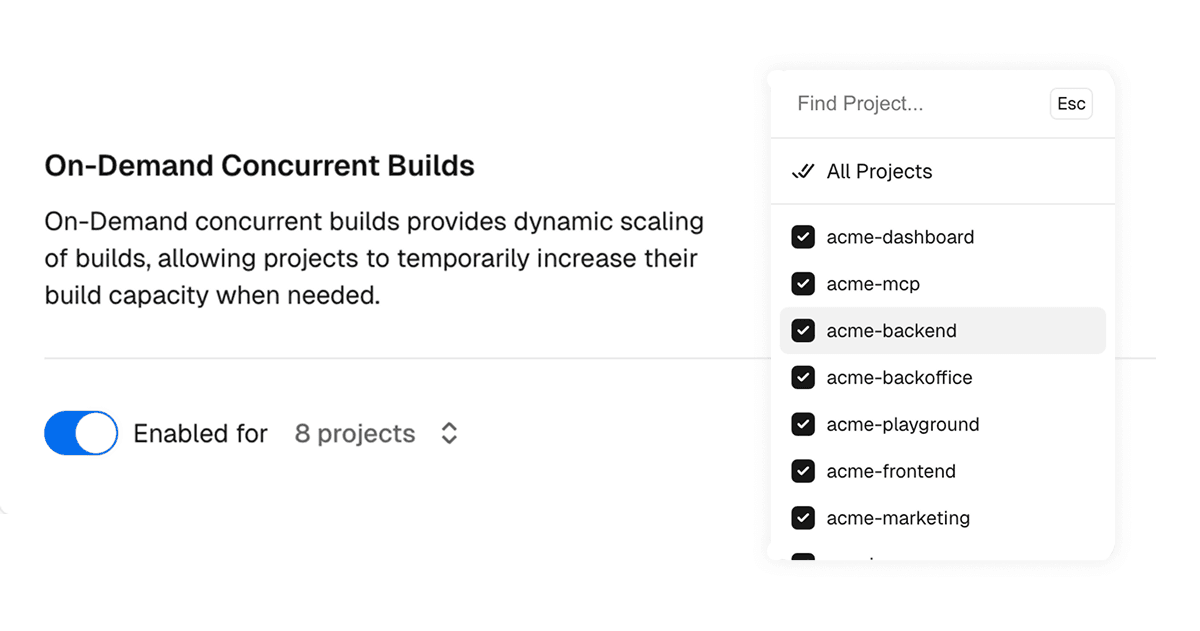Viewport: 1200px width, 631px height.
Task: Click the acme-dashboard project name
Action: (900, 237)
